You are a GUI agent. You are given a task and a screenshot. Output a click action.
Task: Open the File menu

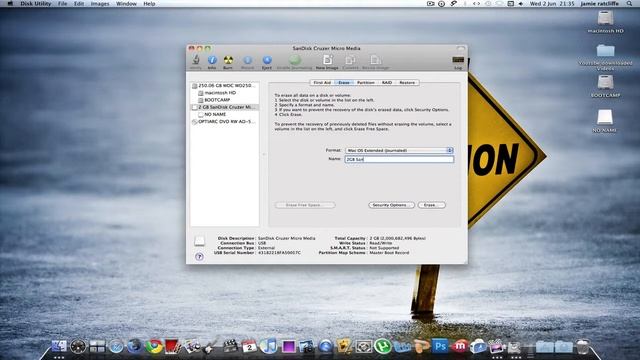pyautogui.click(x=62, y=4)
